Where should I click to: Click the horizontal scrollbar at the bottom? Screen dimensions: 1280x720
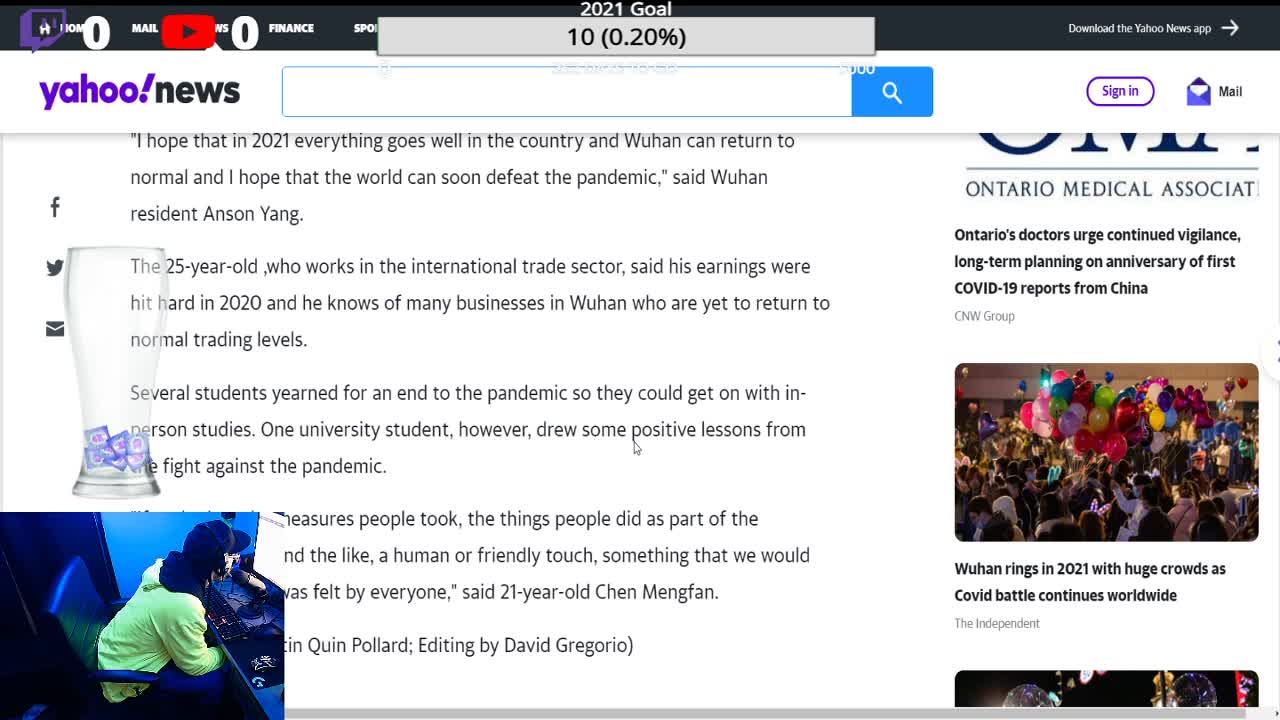[765, 713]
